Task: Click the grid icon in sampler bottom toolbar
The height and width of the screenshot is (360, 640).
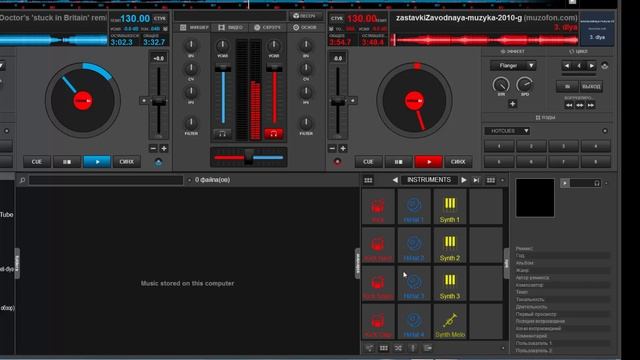Action: click(384, 348)
